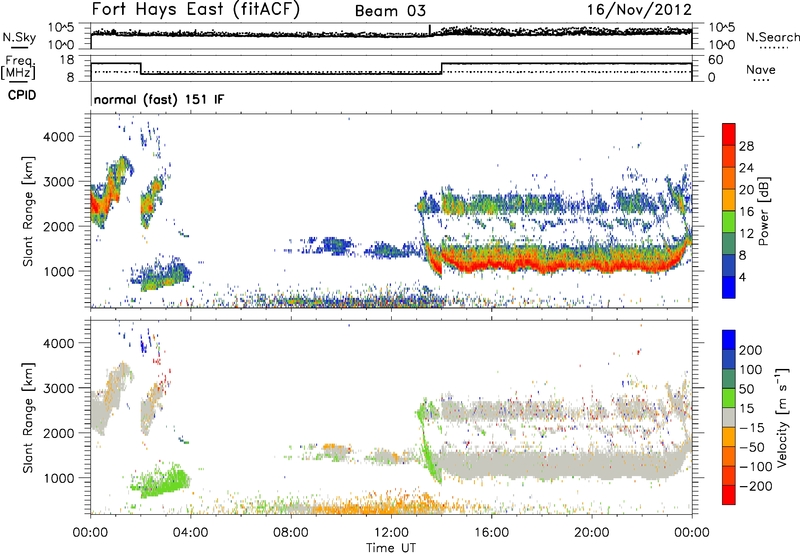This screenshot has height=554, width=800.
Task: Click the '16' label on power colorbar
Action: pos(746,212)
